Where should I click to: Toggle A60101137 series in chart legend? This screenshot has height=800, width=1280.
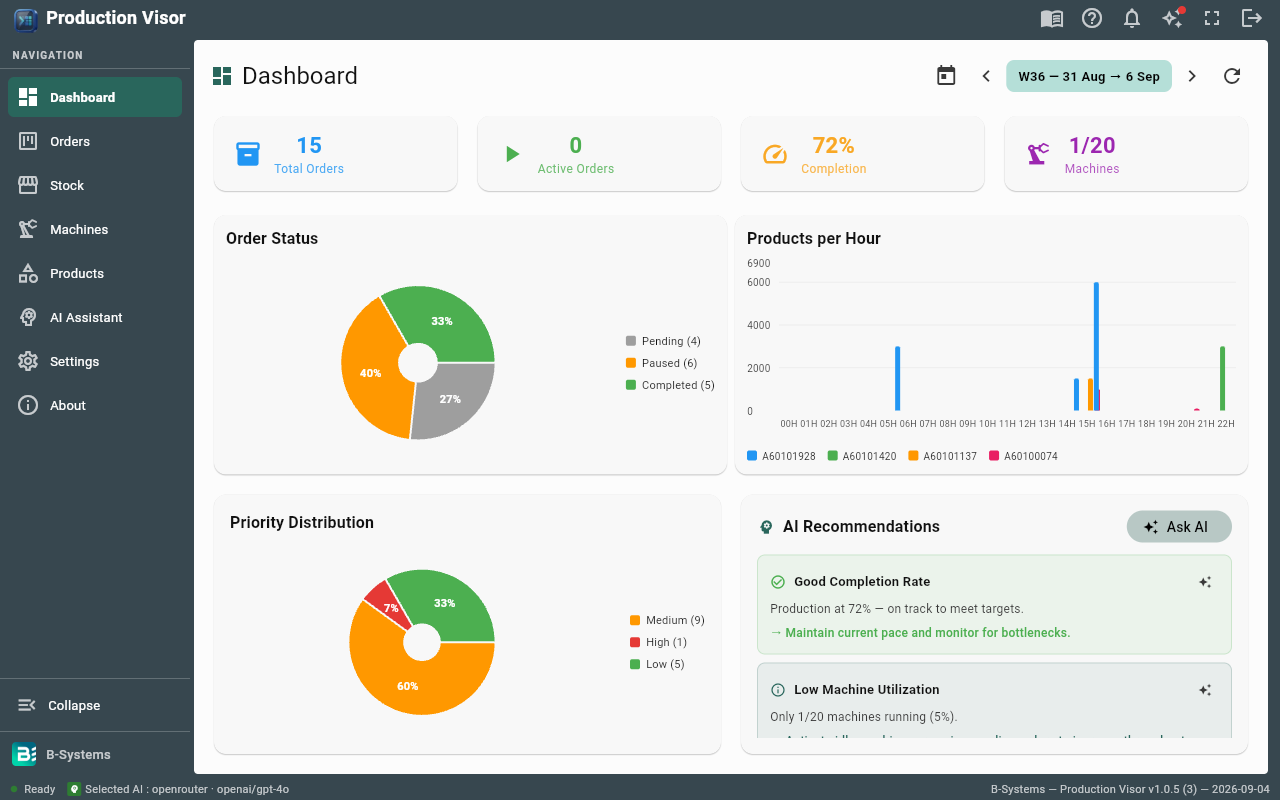tap(942, 456)
